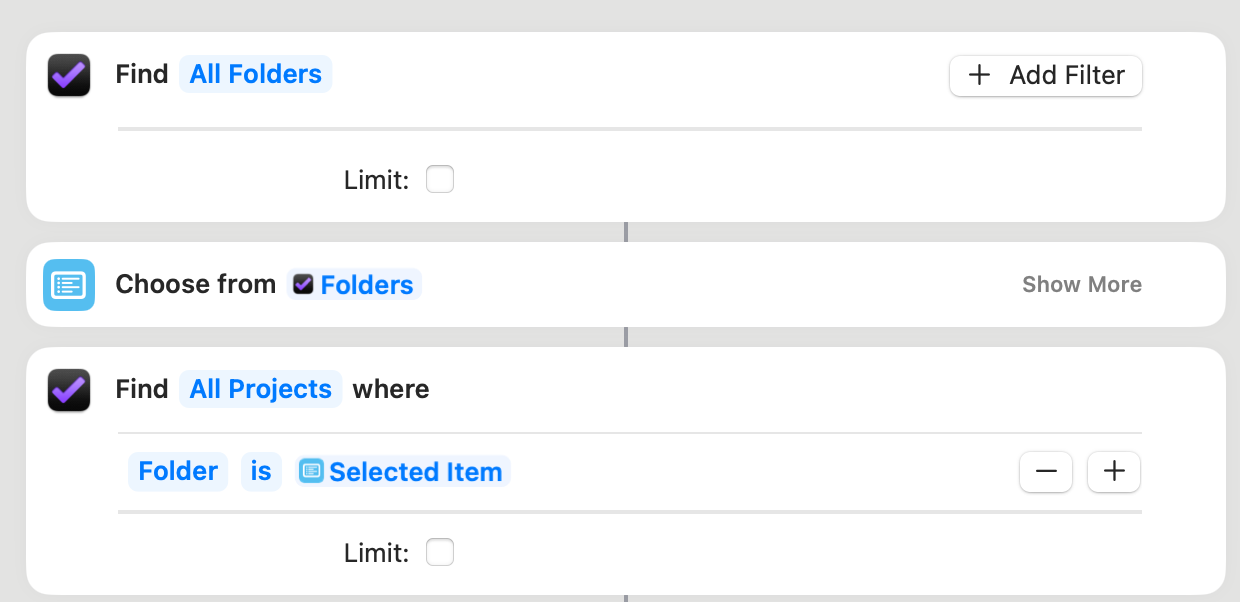Click the OmniFocus icon beside Find All Folders

pos(69,75)
